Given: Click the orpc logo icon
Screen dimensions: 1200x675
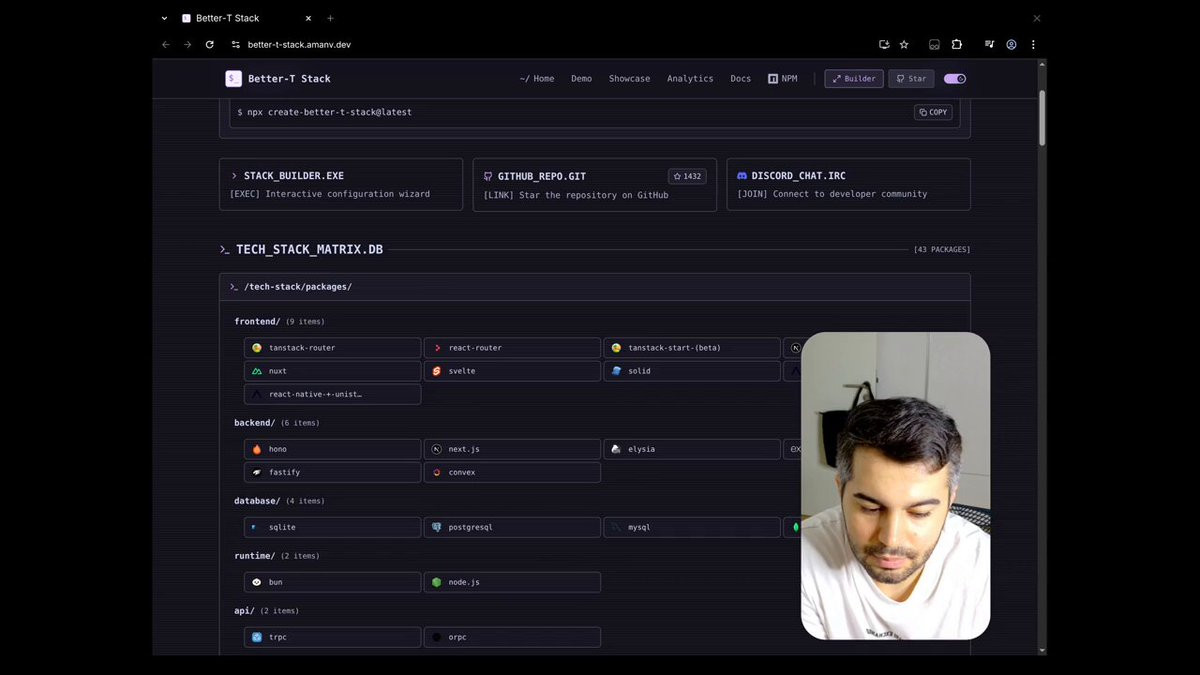Looking at the screenshot, I should [437, 637].
